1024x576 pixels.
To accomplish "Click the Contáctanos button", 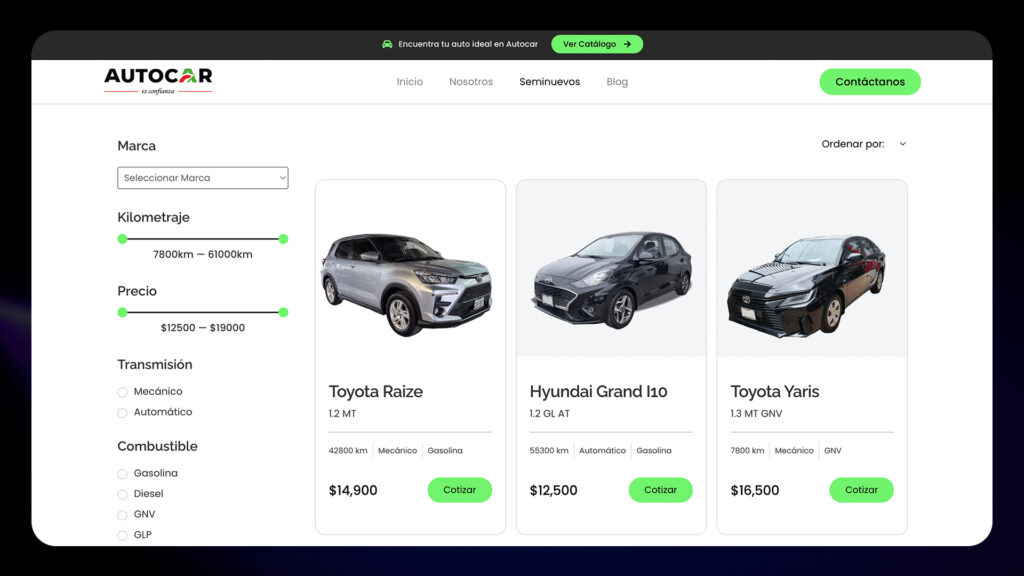I will coord(870,82).
